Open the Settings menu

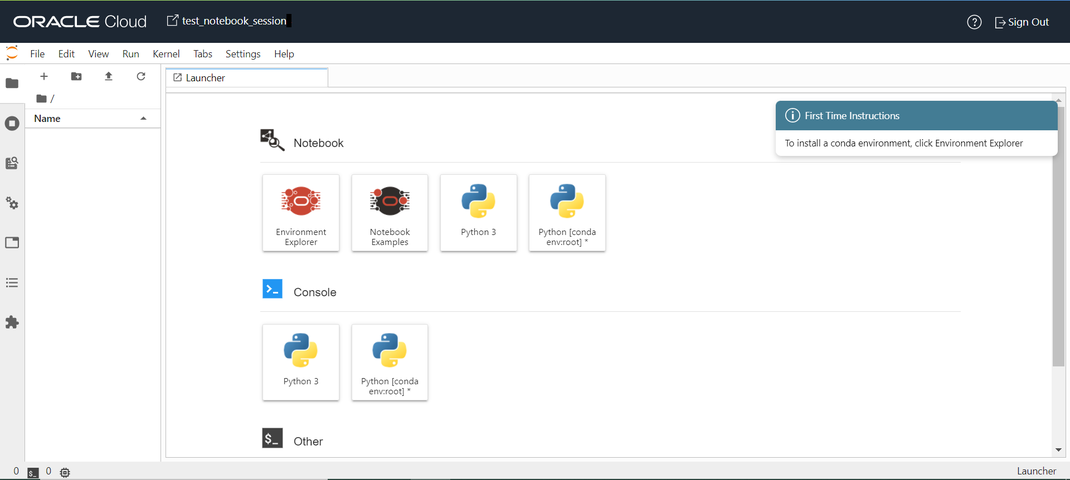[x=243, y=54]
